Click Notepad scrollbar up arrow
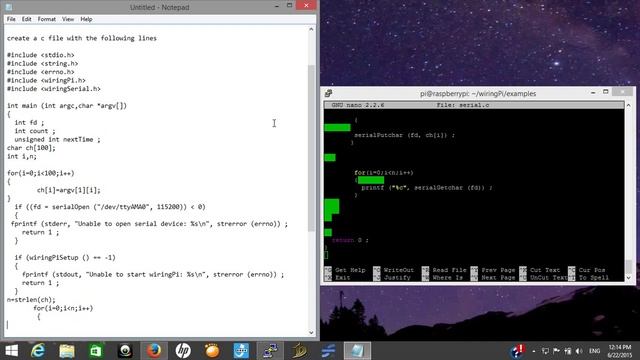 pyautogui.click(x=311, y=29)
